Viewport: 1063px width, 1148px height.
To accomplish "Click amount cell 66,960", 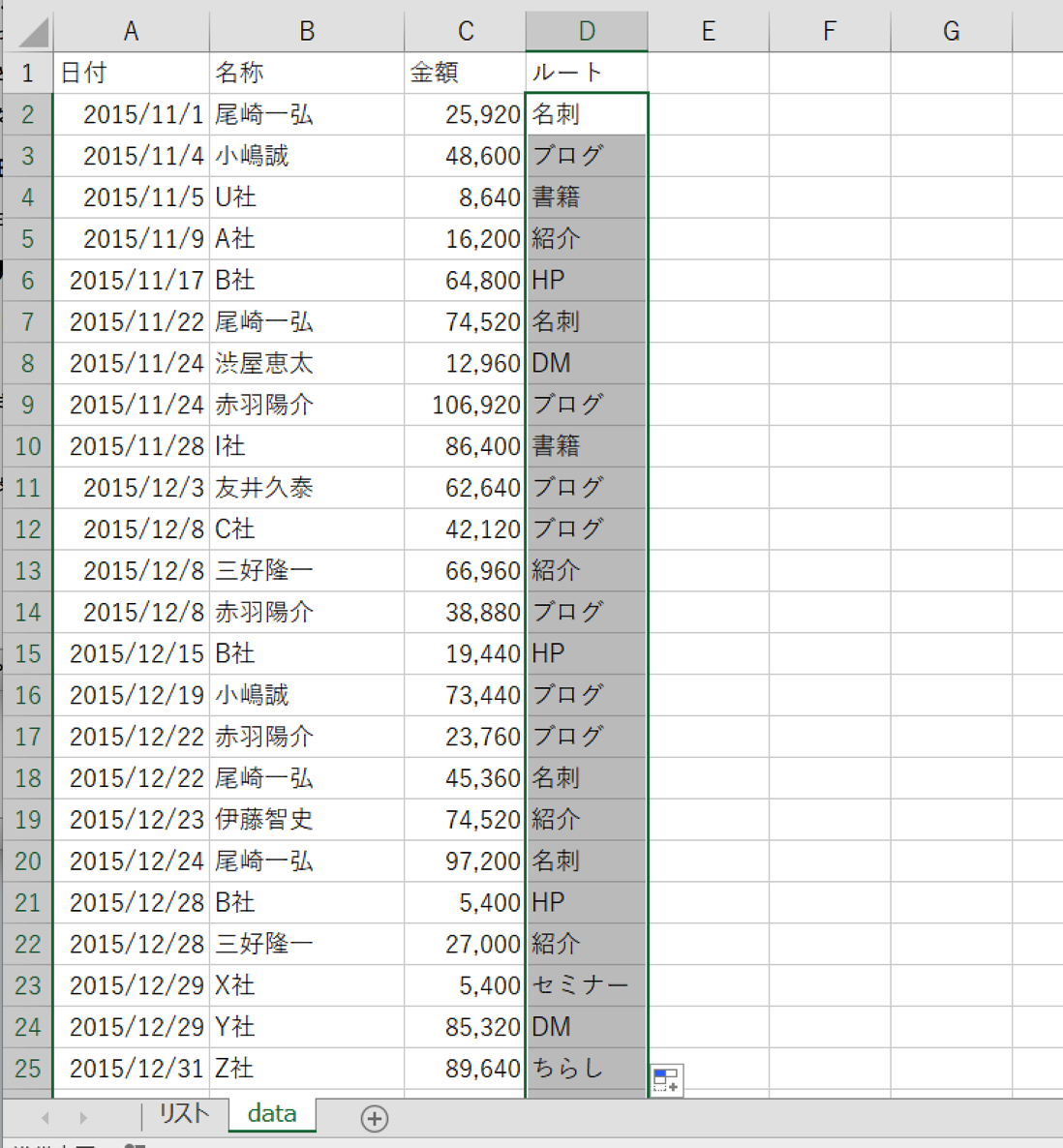I will (465, 571).
